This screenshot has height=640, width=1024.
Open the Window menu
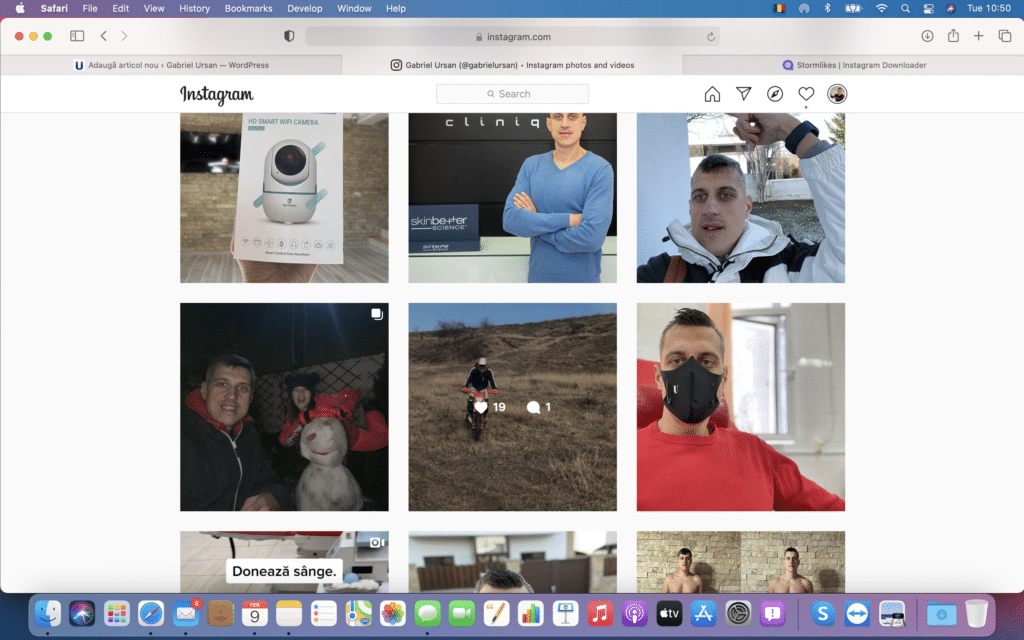tap(354, 8)
